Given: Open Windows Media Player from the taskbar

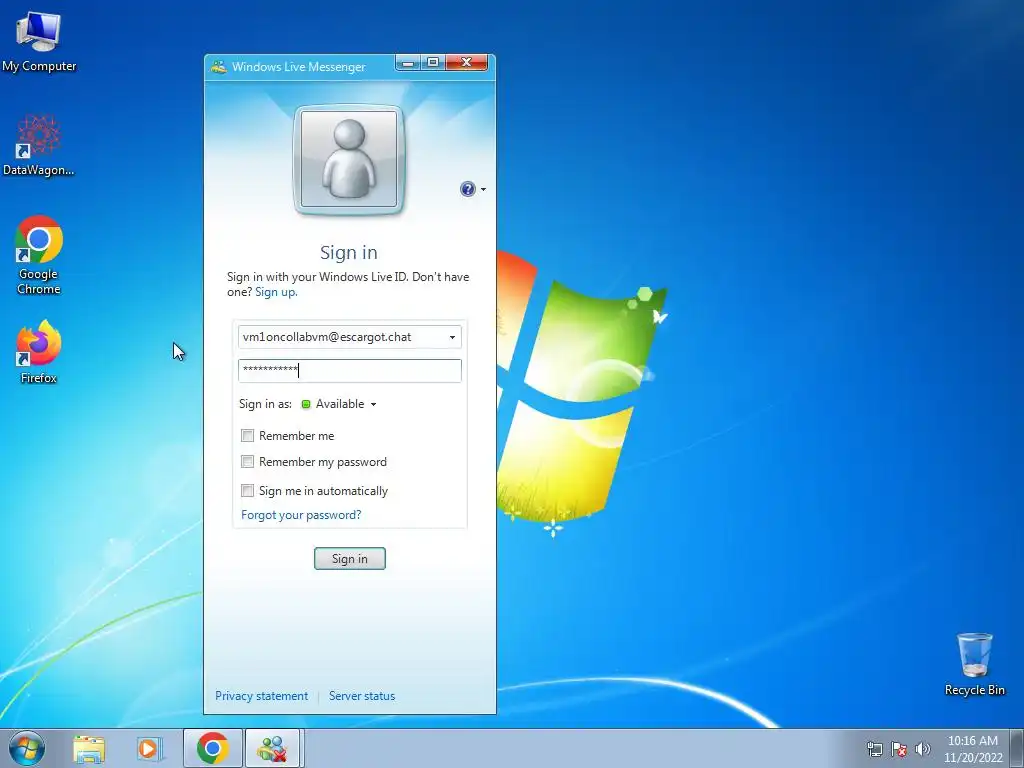Looking at the screenshot, I should 150,748.
